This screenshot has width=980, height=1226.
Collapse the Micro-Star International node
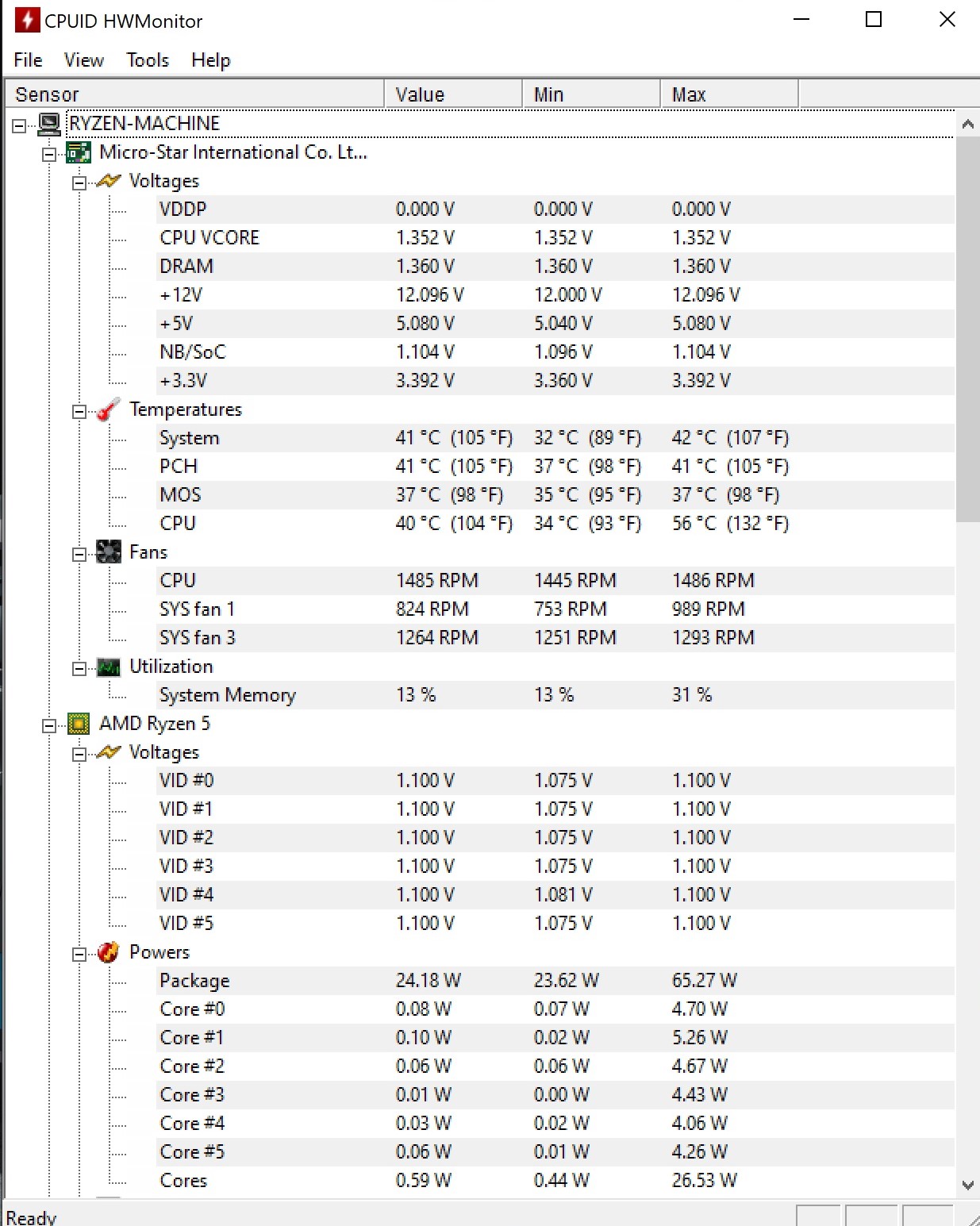pos(49,154)
